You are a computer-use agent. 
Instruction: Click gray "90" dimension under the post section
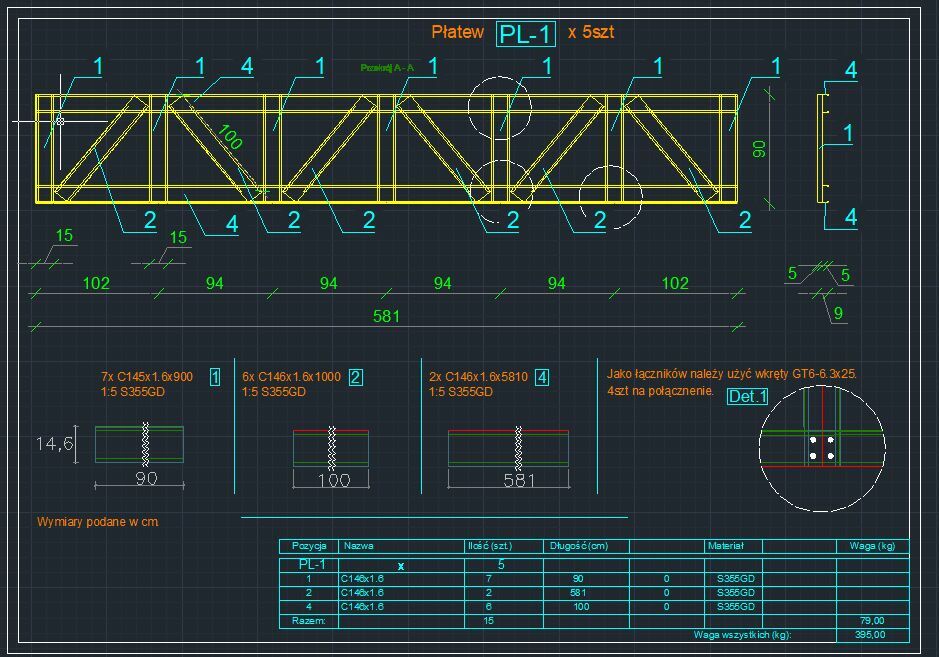[x=147, y=478]
